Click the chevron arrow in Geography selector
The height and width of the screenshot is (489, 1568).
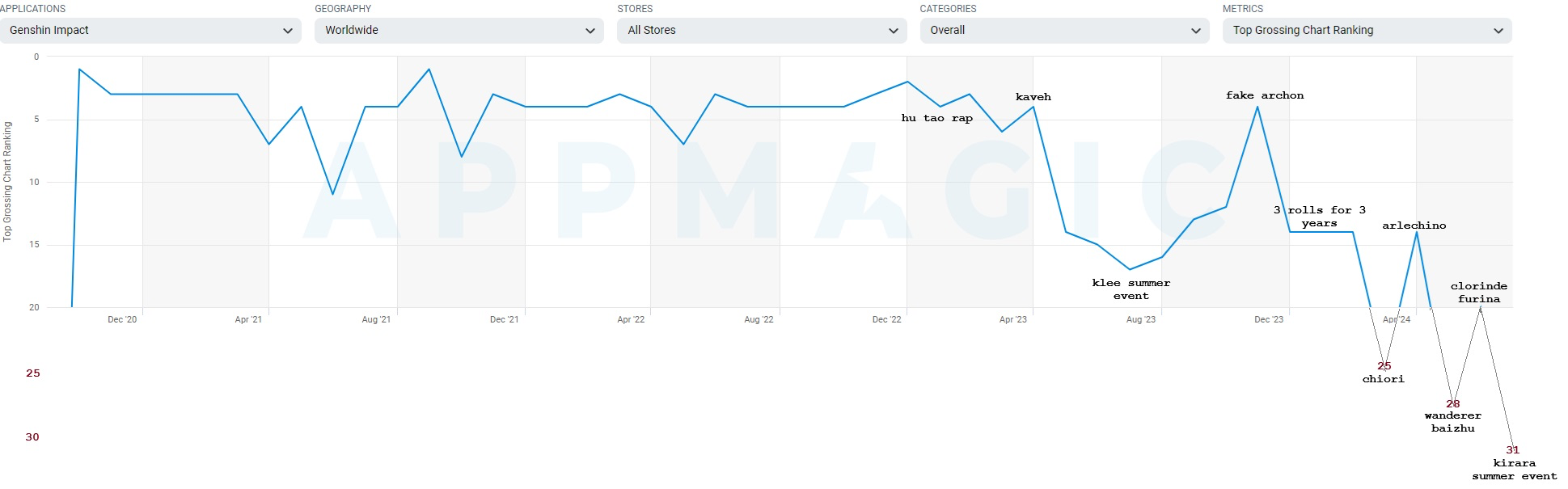tap(590, 31)
